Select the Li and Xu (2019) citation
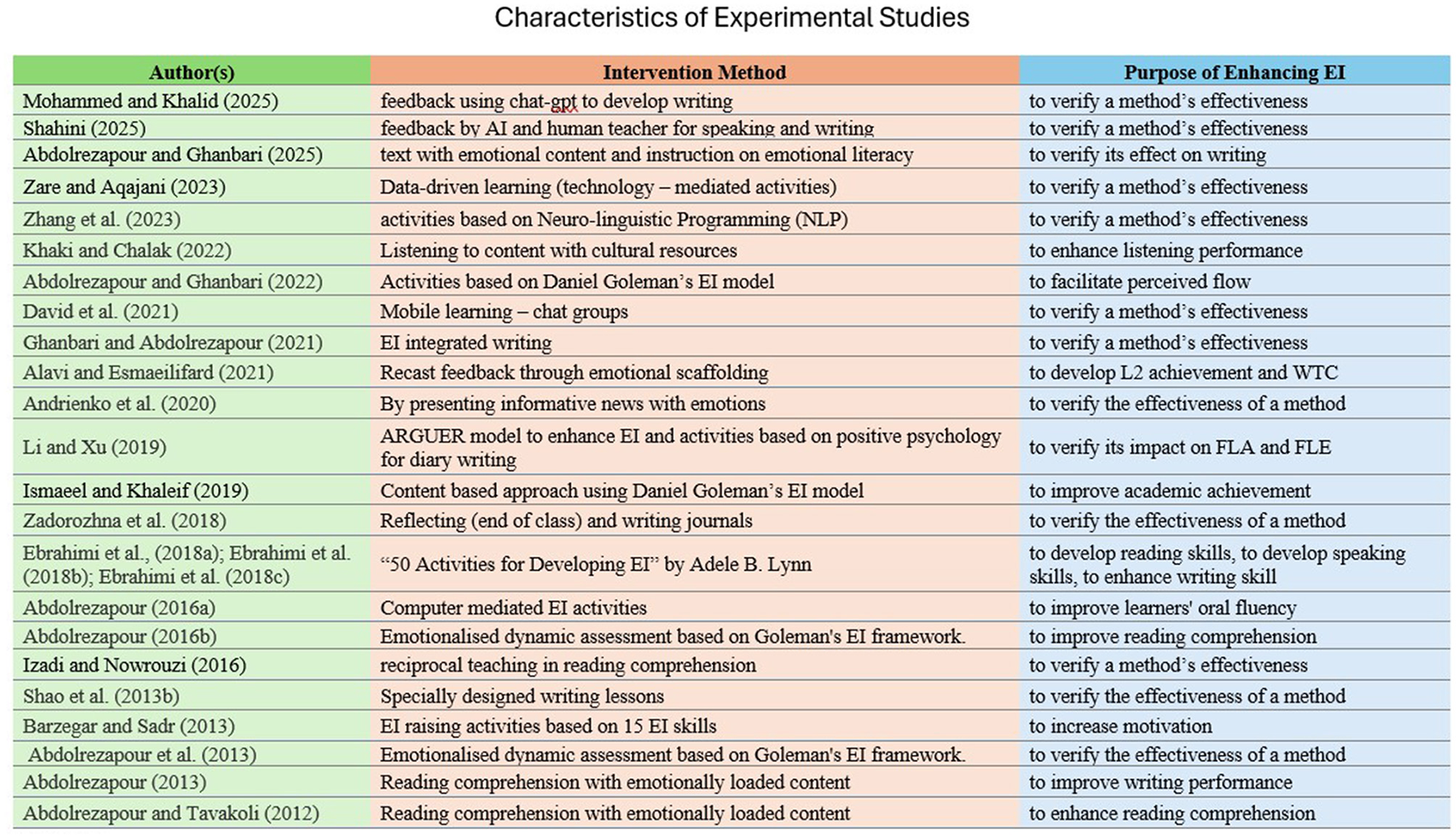 94,447
